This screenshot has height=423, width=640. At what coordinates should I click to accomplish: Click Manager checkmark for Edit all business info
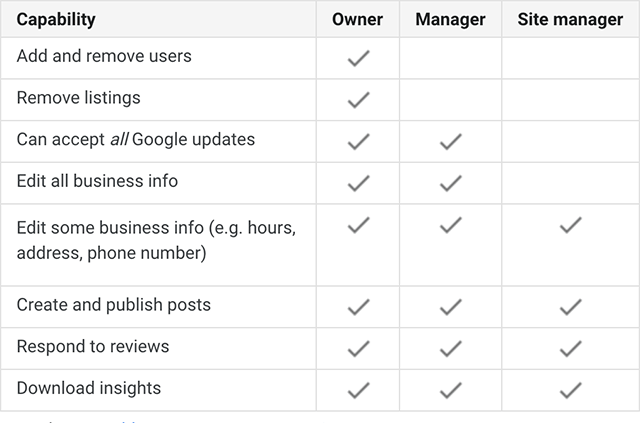(x=451, y=183)
